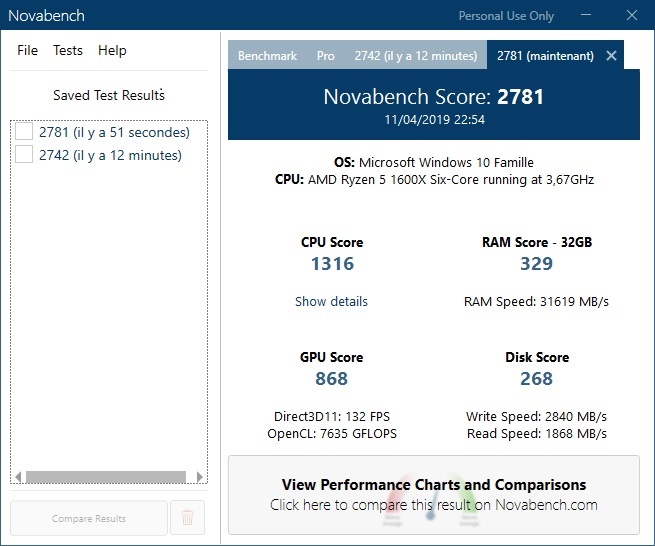This screenshot has height=546, width=655.
Task: Check the 2781 saved result checkbox
Action: 25,132
